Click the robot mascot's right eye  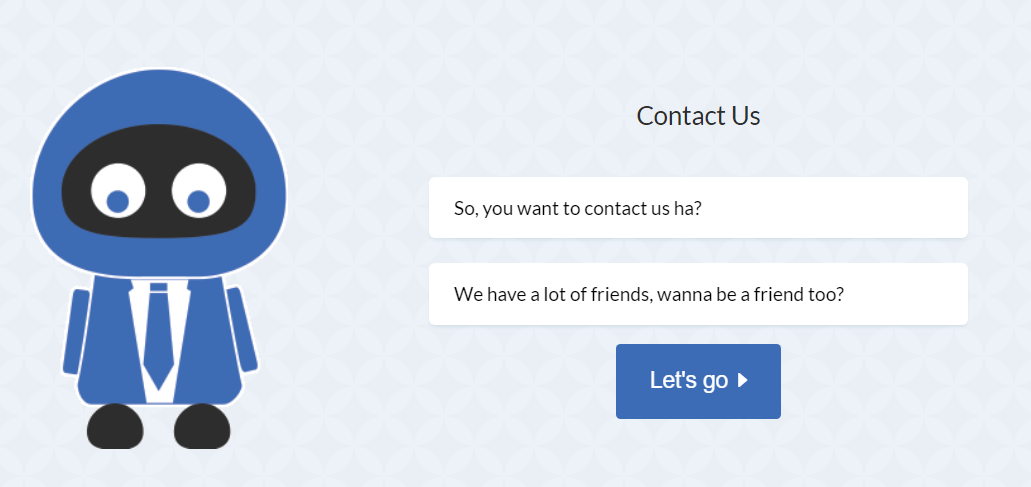coord(199,191)
